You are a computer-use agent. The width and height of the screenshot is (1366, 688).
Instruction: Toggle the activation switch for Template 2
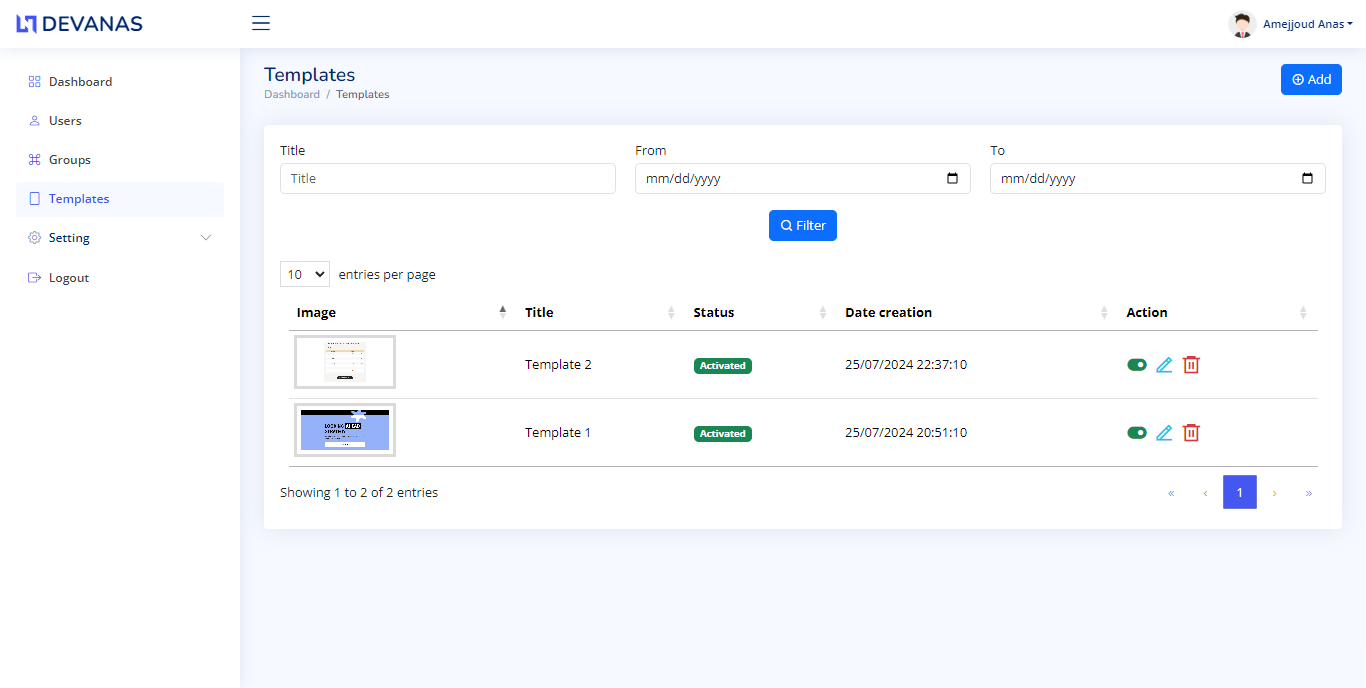click(1136, 364)
